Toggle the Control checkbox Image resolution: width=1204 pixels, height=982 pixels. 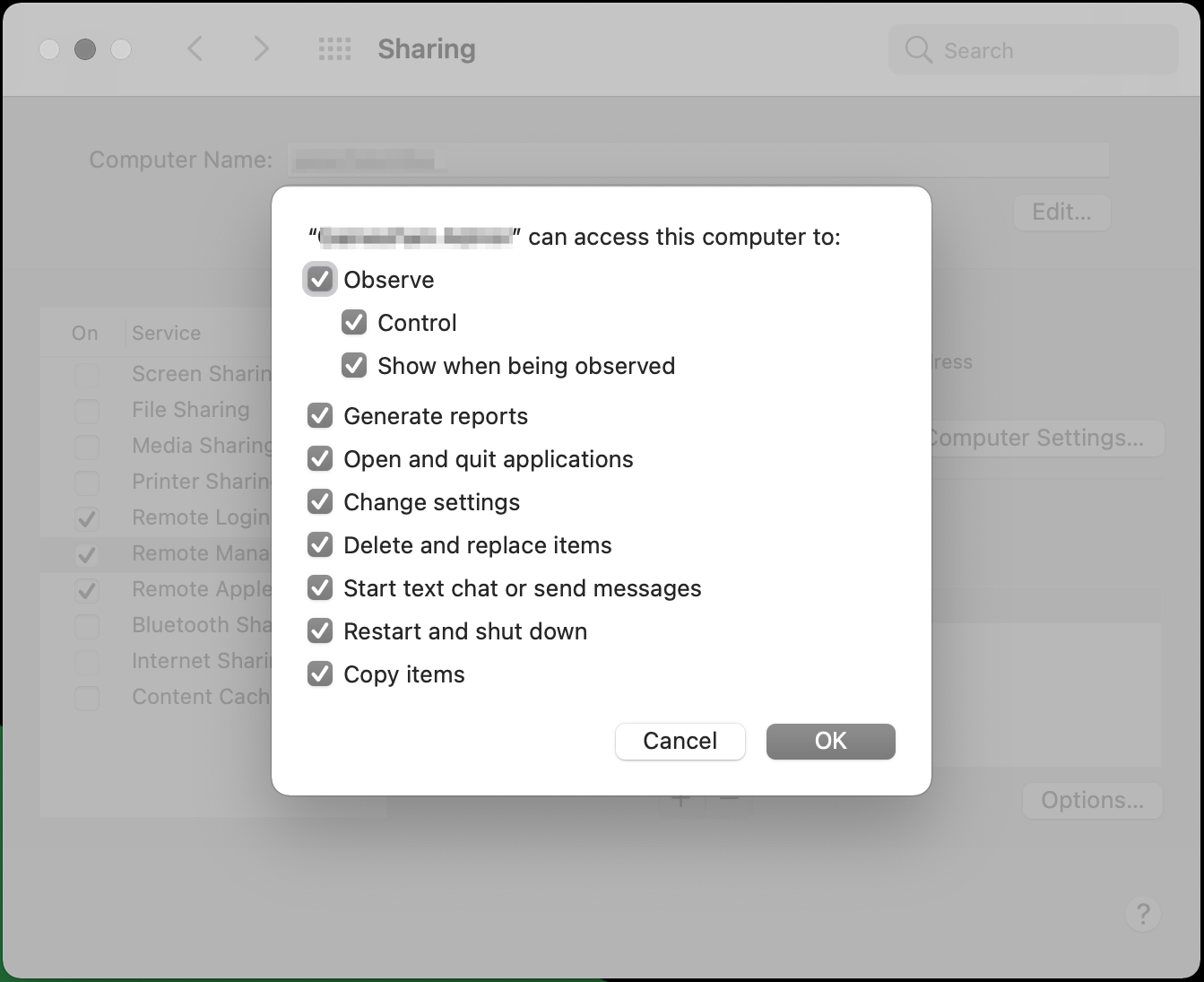click(354, 323)
